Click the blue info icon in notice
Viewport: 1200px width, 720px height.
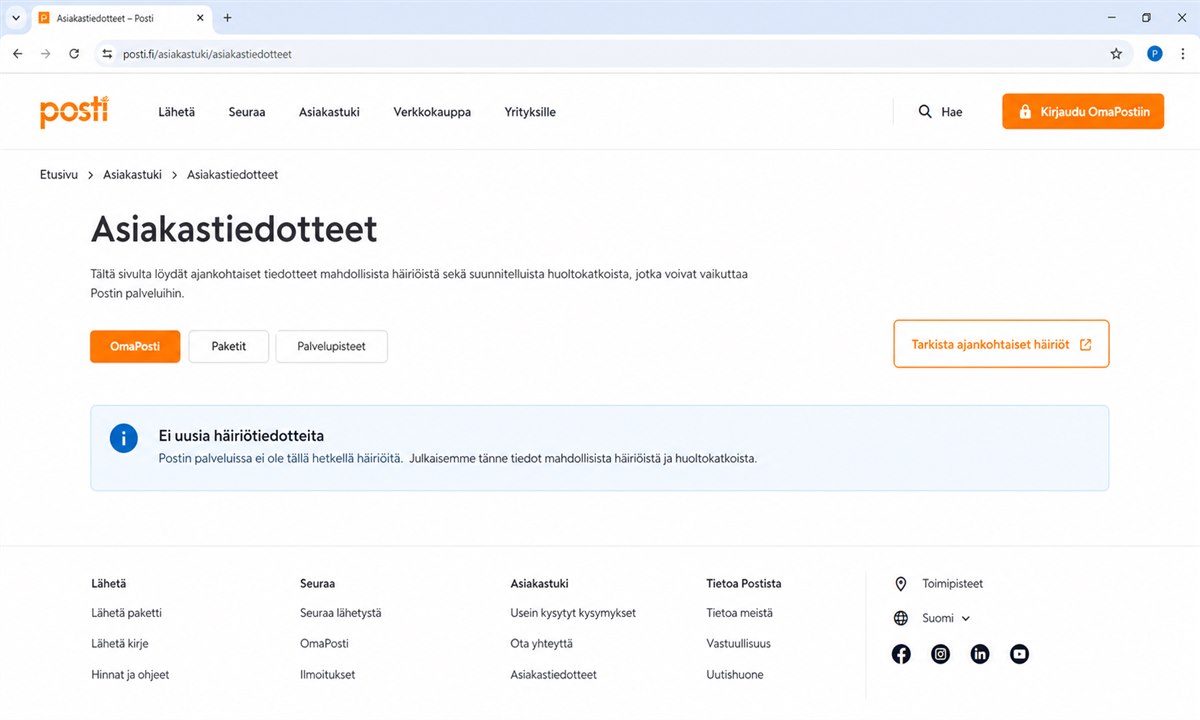(123, 438)
